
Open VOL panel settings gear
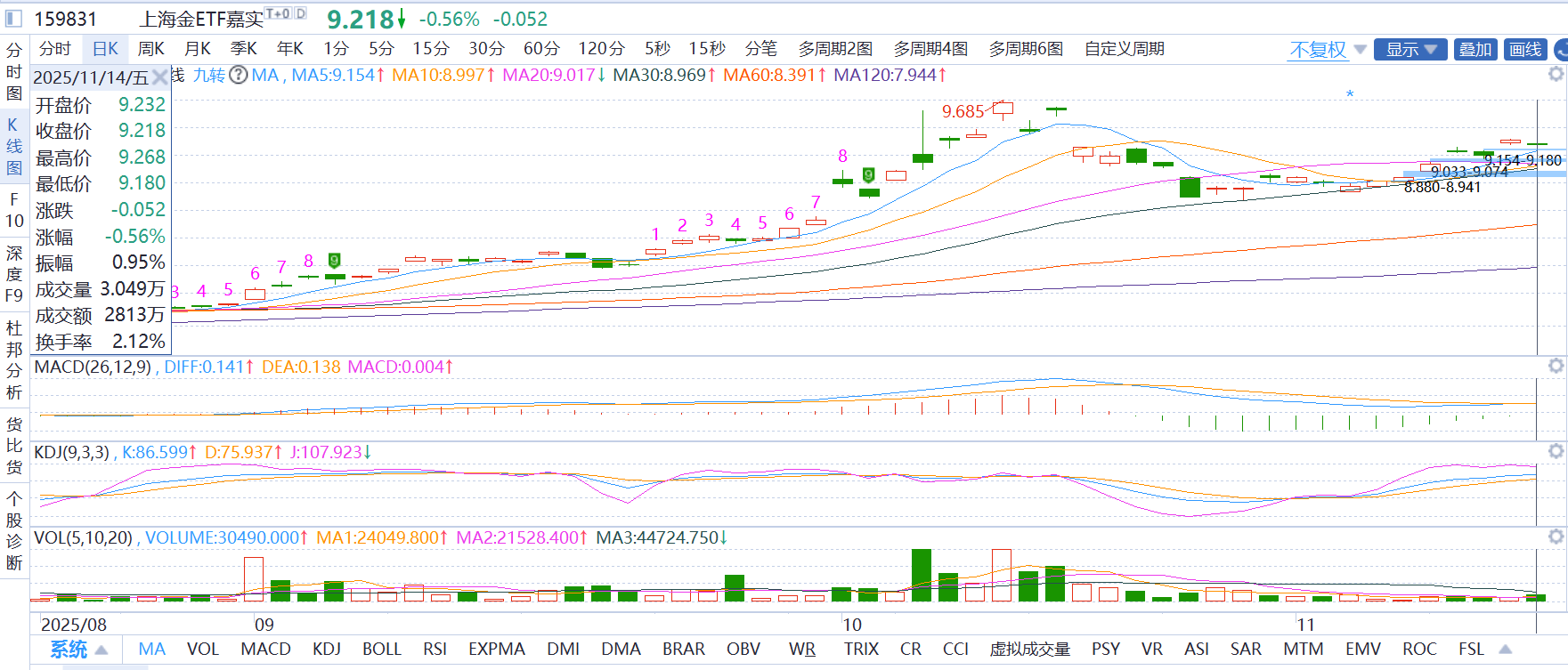(1556, 537)
